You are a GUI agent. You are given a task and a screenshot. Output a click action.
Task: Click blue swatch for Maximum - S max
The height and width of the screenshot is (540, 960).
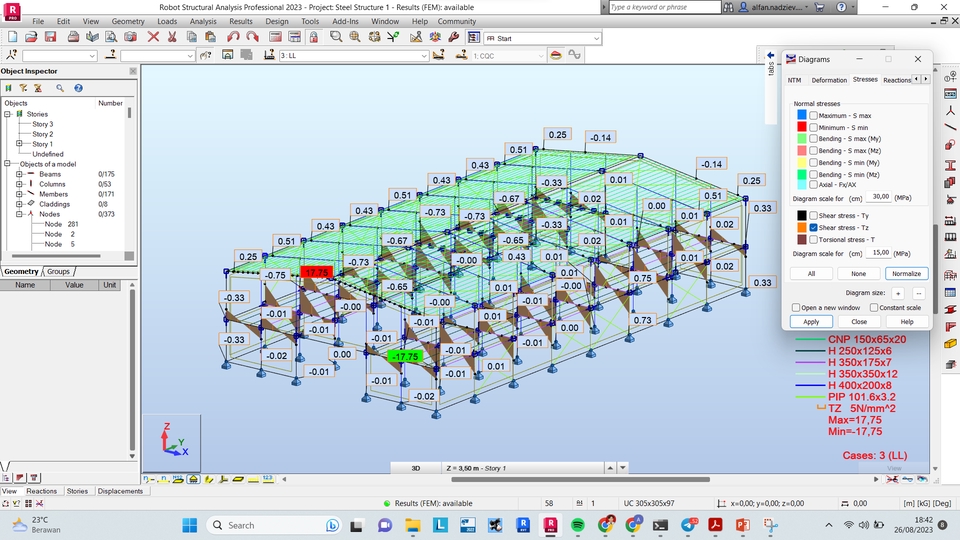[x=801, y=115]
